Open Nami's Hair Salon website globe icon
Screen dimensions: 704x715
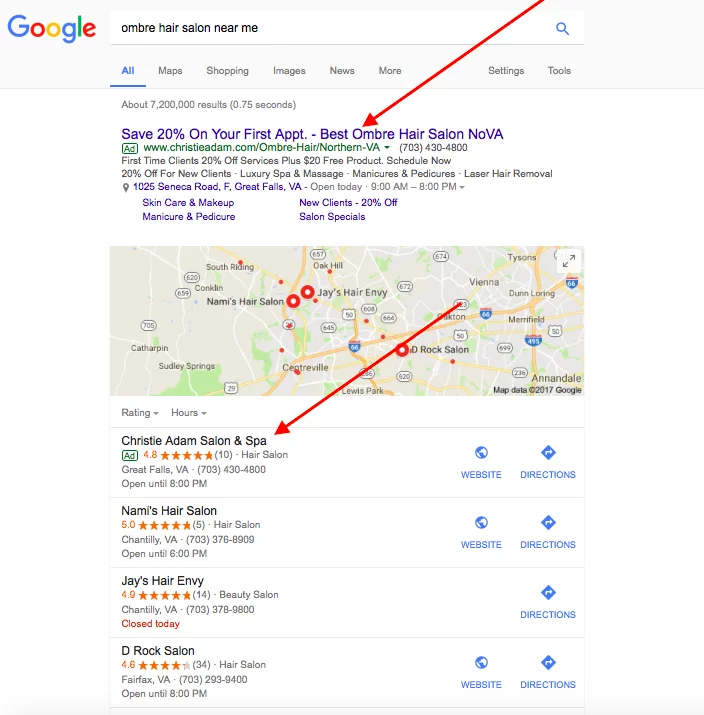coord(481,523)
